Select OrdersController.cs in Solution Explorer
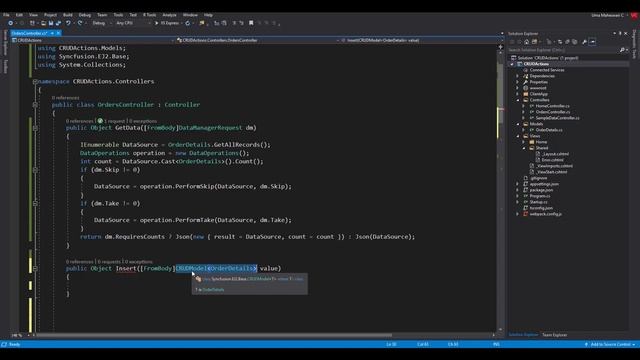The image size is (640, 360). click(553, 112)
